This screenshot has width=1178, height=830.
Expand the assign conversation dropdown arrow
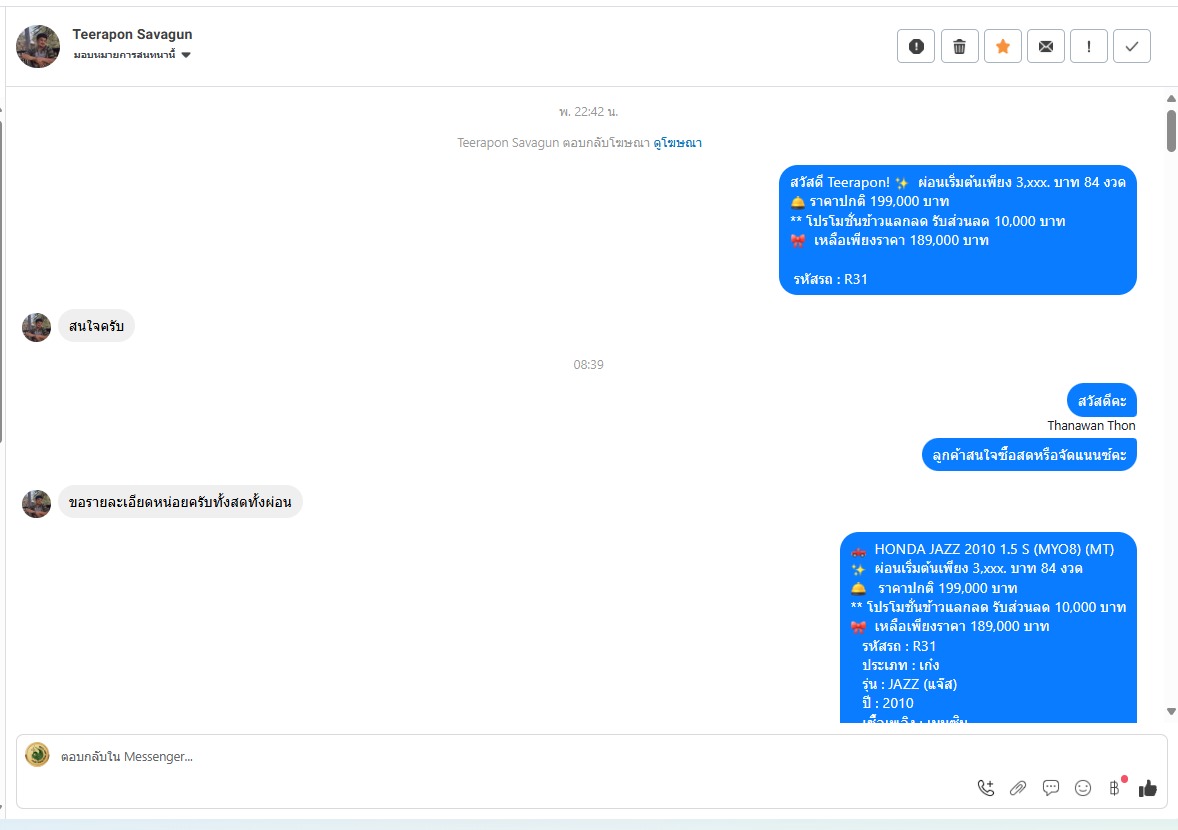pos(186,55)
